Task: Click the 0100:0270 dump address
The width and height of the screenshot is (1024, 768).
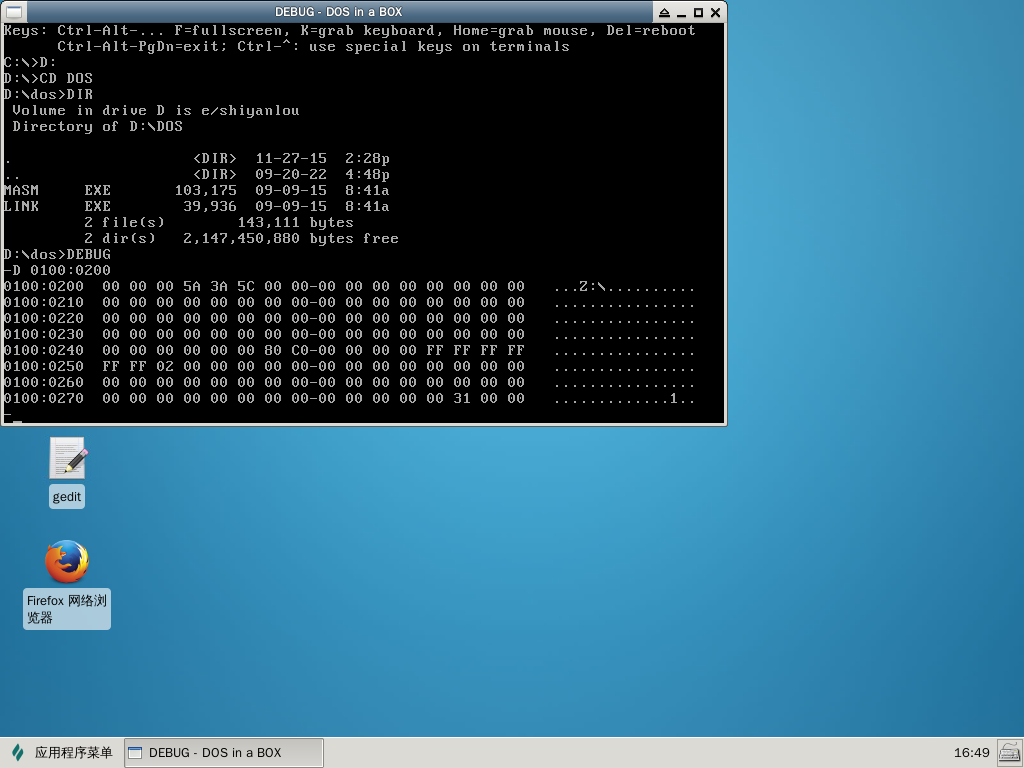Action: pyautogui.click(x=44, y=398)
